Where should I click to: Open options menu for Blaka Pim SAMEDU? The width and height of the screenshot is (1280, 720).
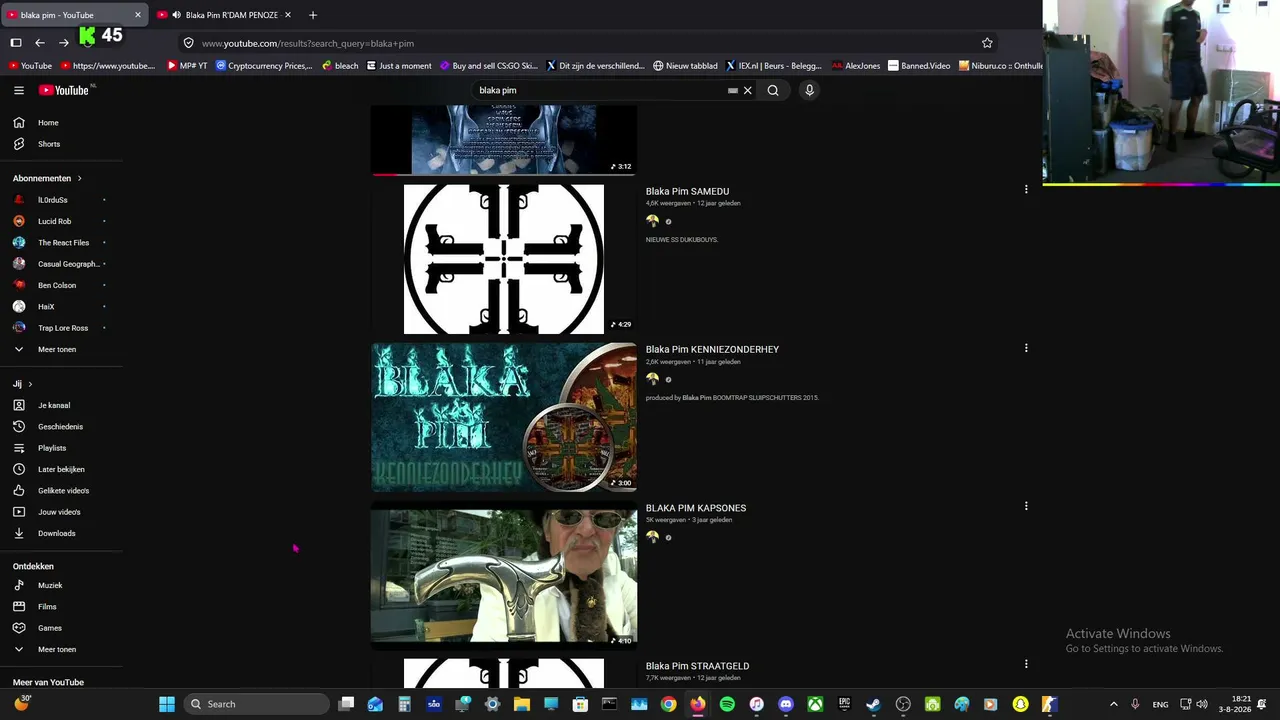pyautogui.click(x=1026, y=189)
